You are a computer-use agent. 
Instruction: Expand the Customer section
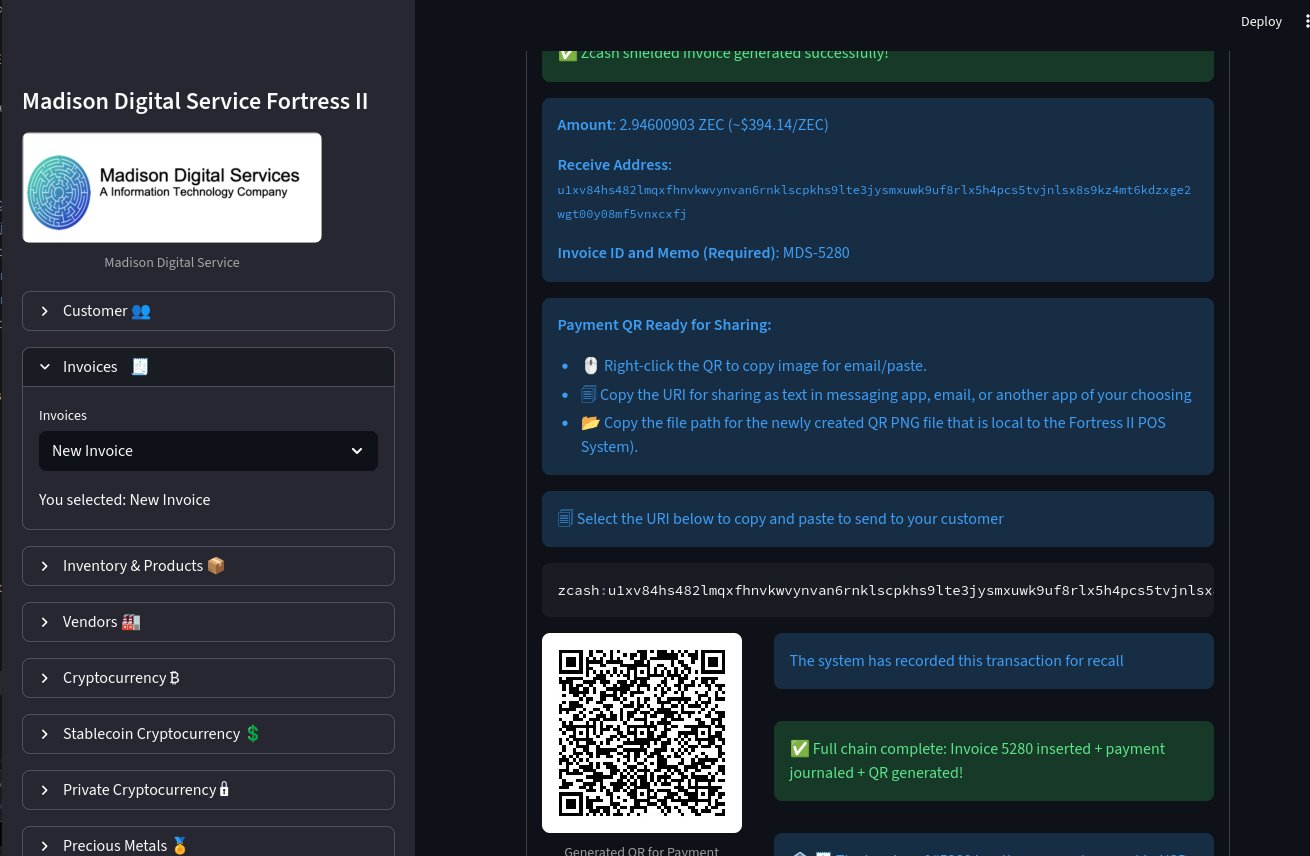[208, 311]
